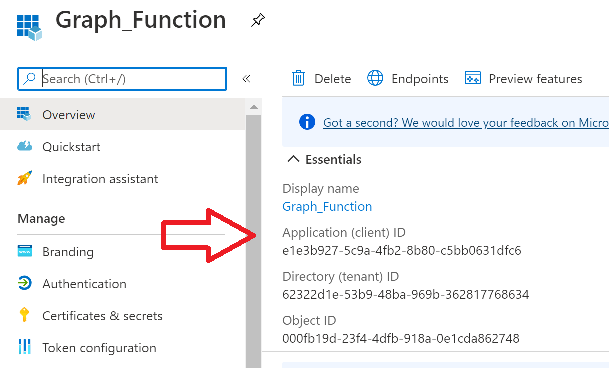Screen dimensions: 609x368
Task: Collapse the Essentials section
Action: click(293, 159)
